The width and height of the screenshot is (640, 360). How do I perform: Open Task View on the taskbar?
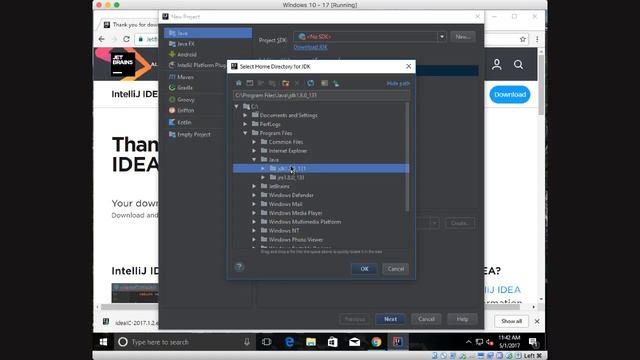click(267, 342)
